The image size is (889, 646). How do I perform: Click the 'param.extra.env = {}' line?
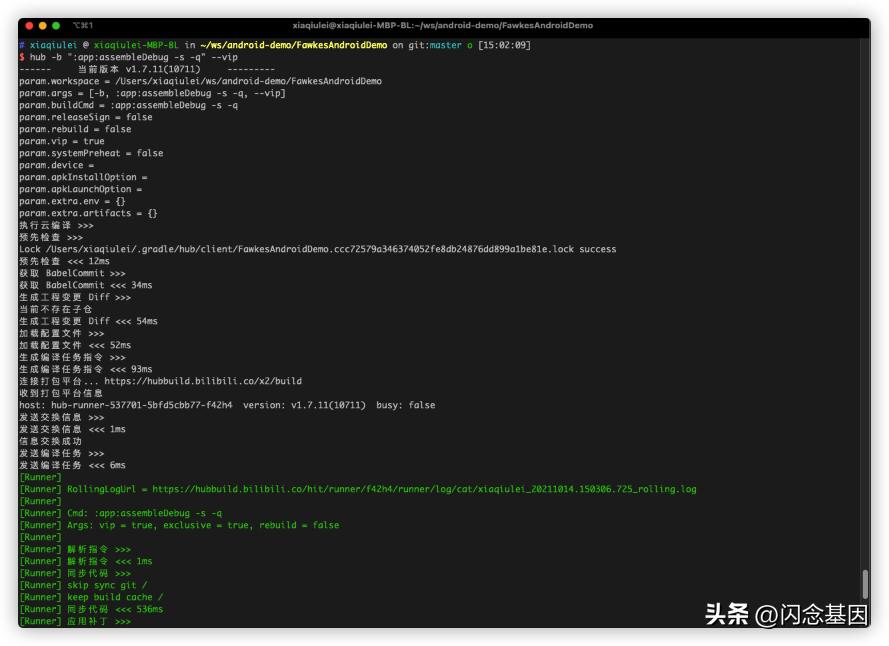(x=72, y=201)
